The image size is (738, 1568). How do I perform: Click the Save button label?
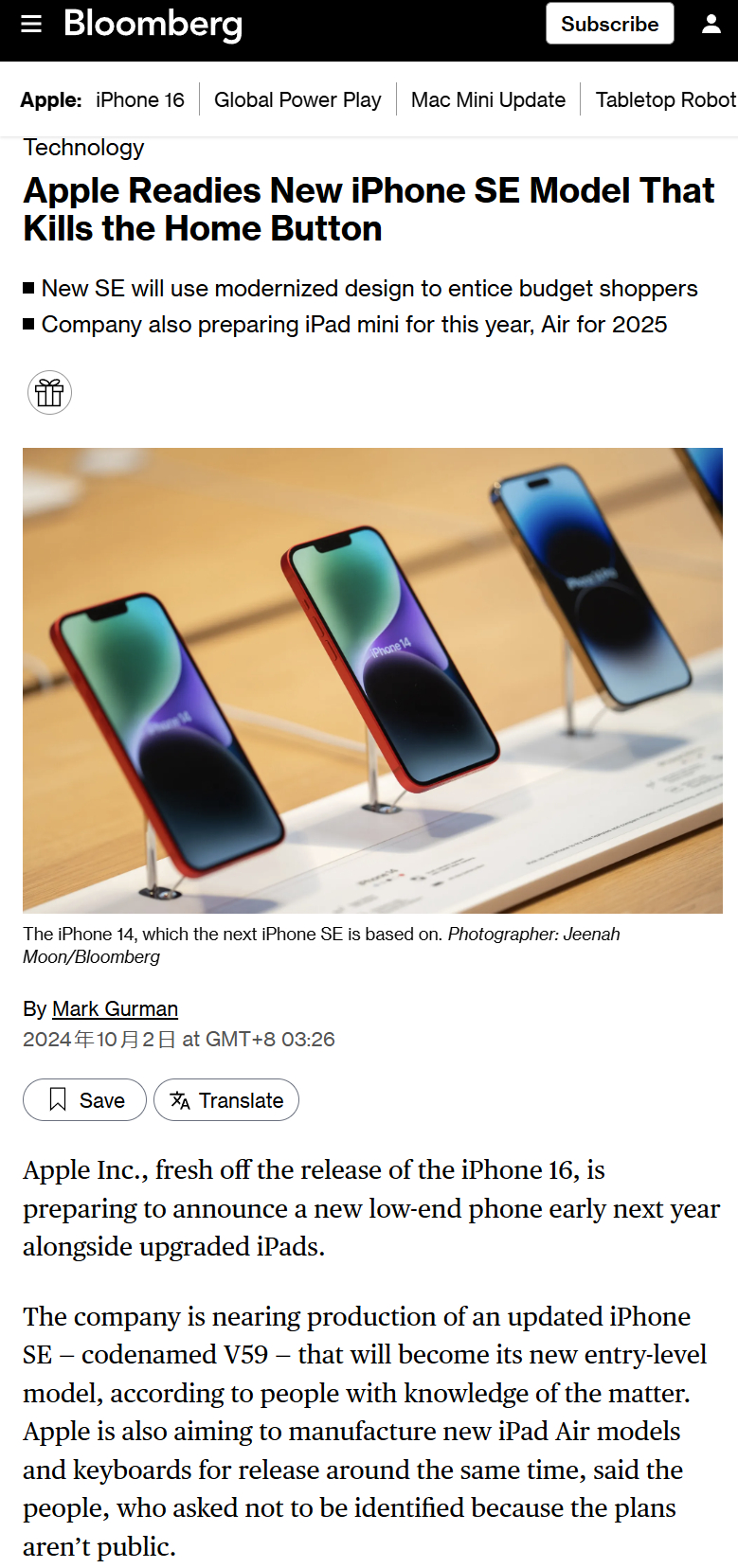pos(102,1100)
